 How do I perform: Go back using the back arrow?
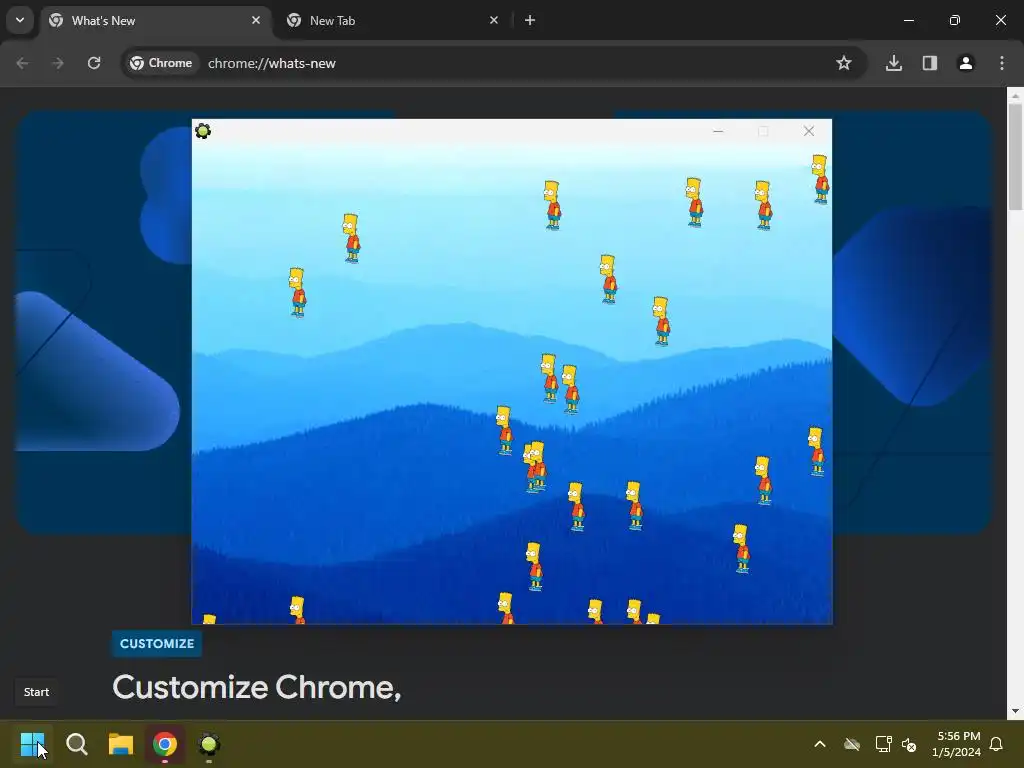point(22,63)
